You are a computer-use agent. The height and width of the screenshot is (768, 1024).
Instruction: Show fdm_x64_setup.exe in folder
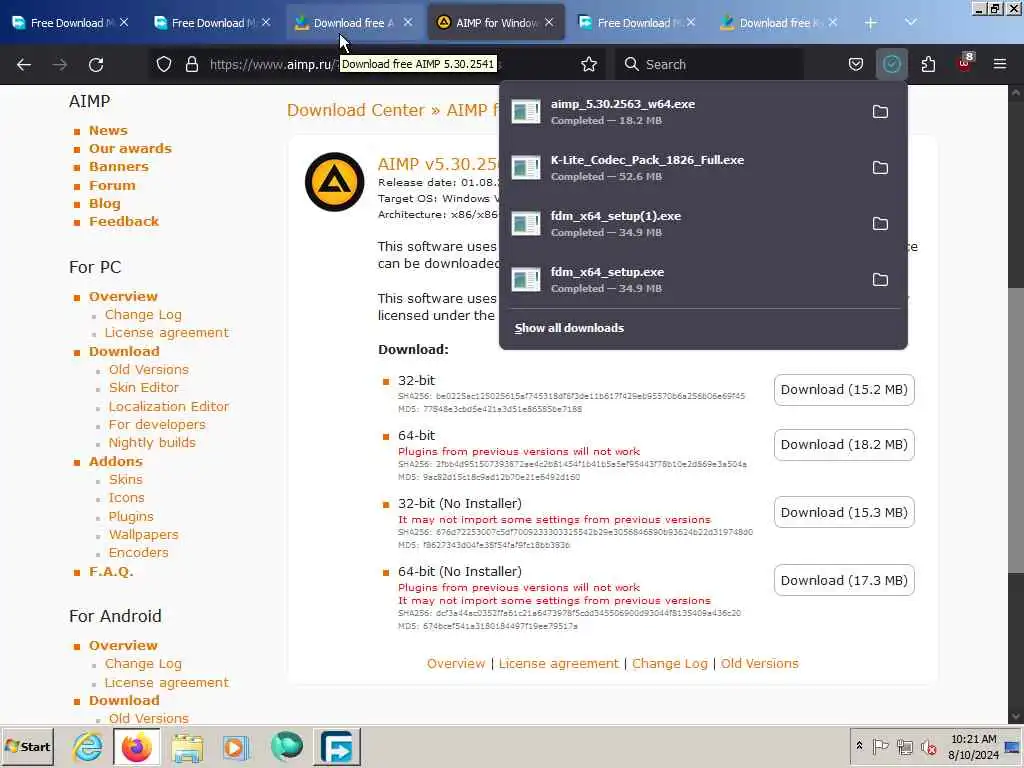(880, 280)
